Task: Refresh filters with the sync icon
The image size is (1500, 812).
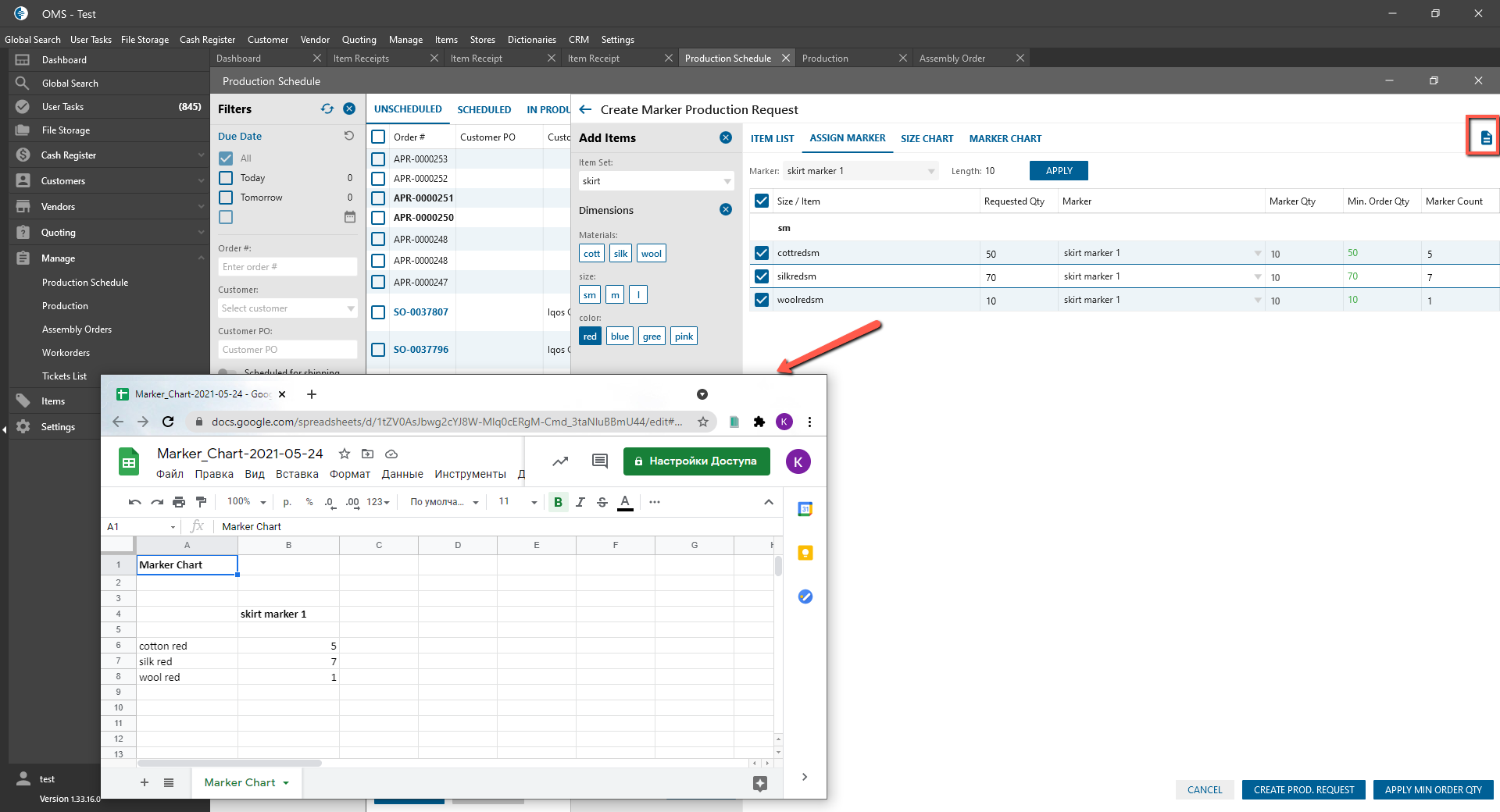Action: point(327,109)
